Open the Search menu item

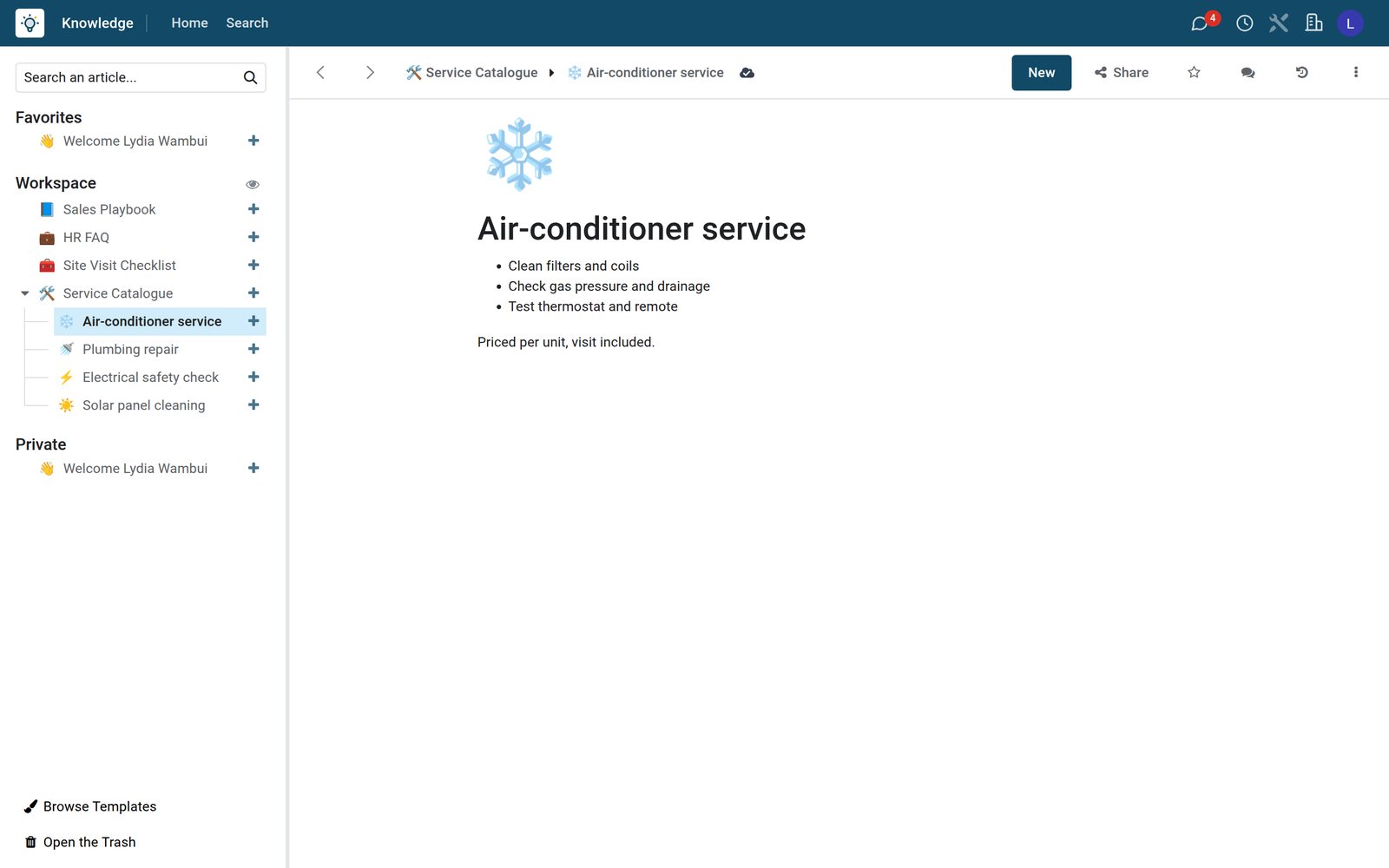tap(247, 23)
